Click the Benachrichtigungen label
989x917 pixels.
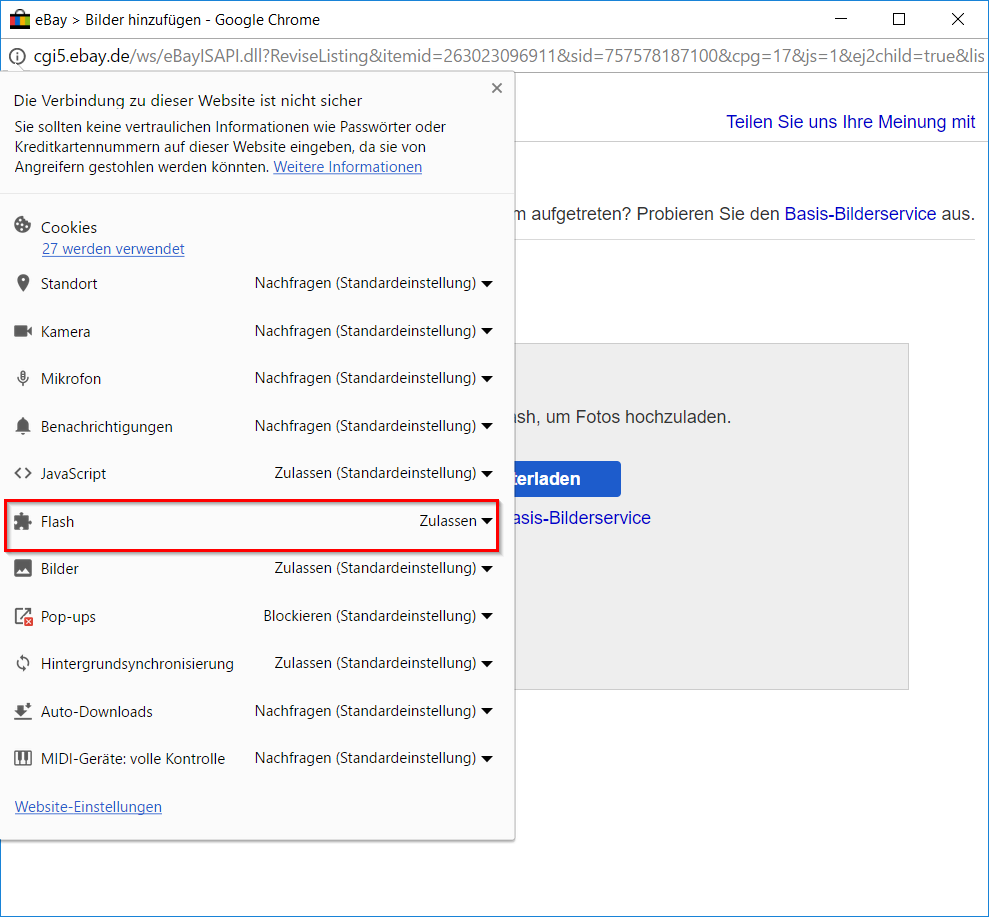(x=107, y=427)
